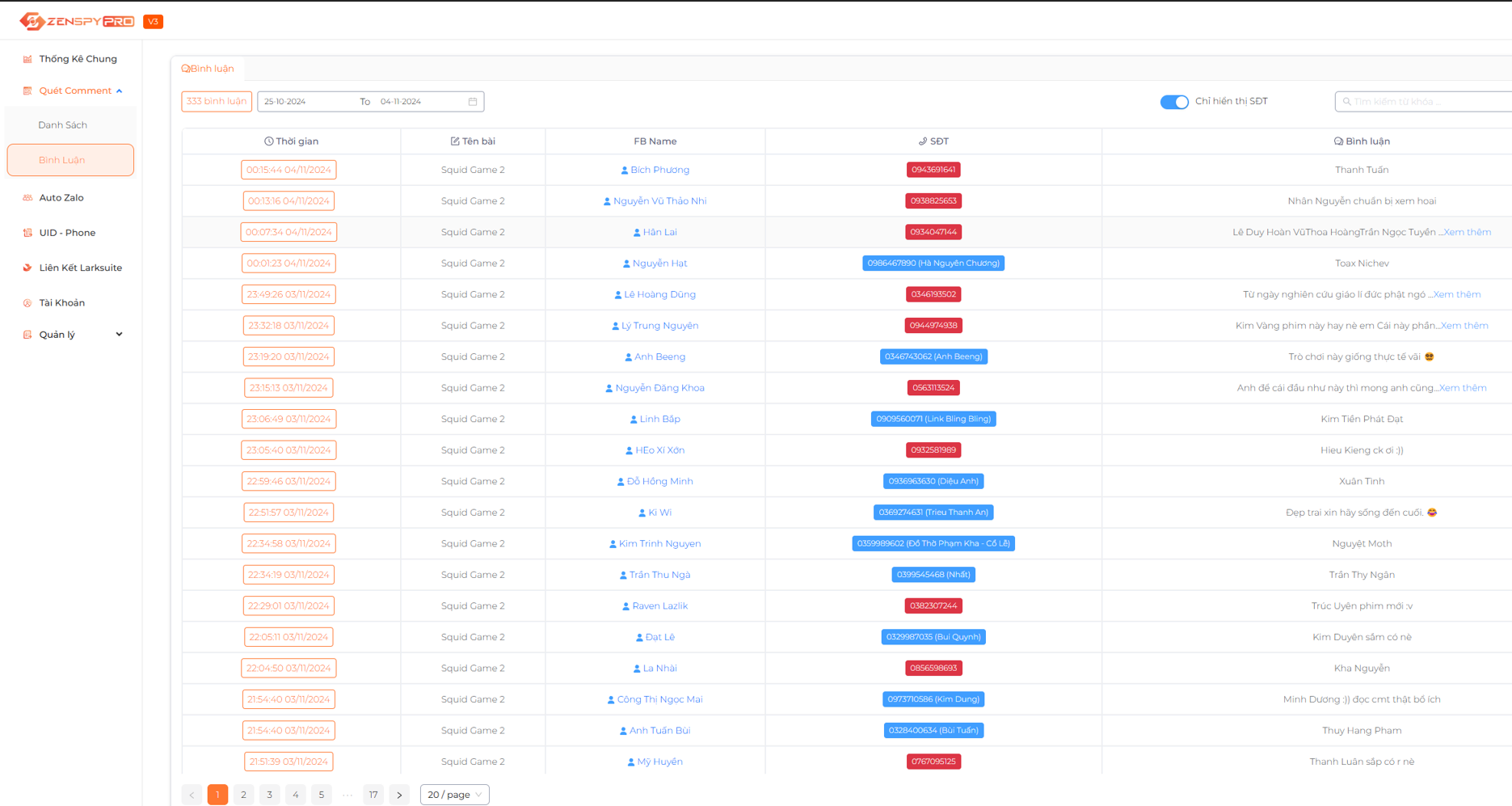Expand comment with Xem thêm in Hân Lai row

(x=1467, y=232)
